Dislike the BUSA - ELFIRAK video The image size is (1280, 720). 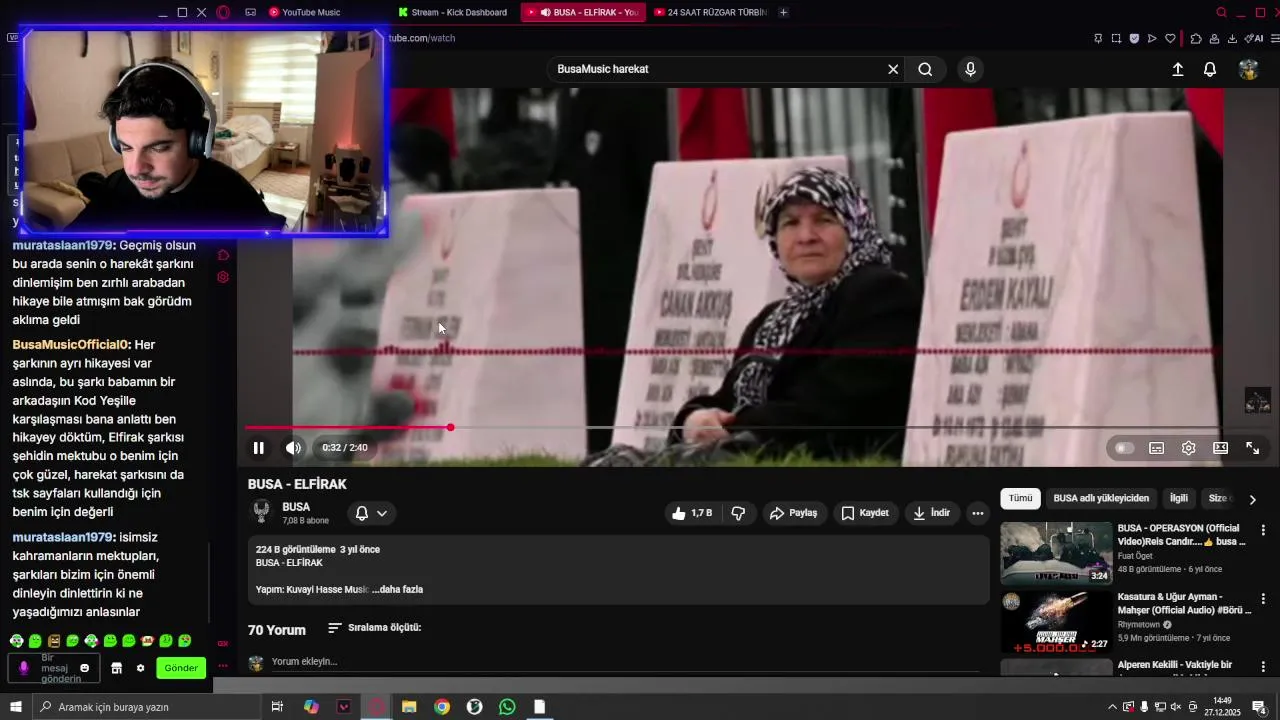(x=738, y=513)
